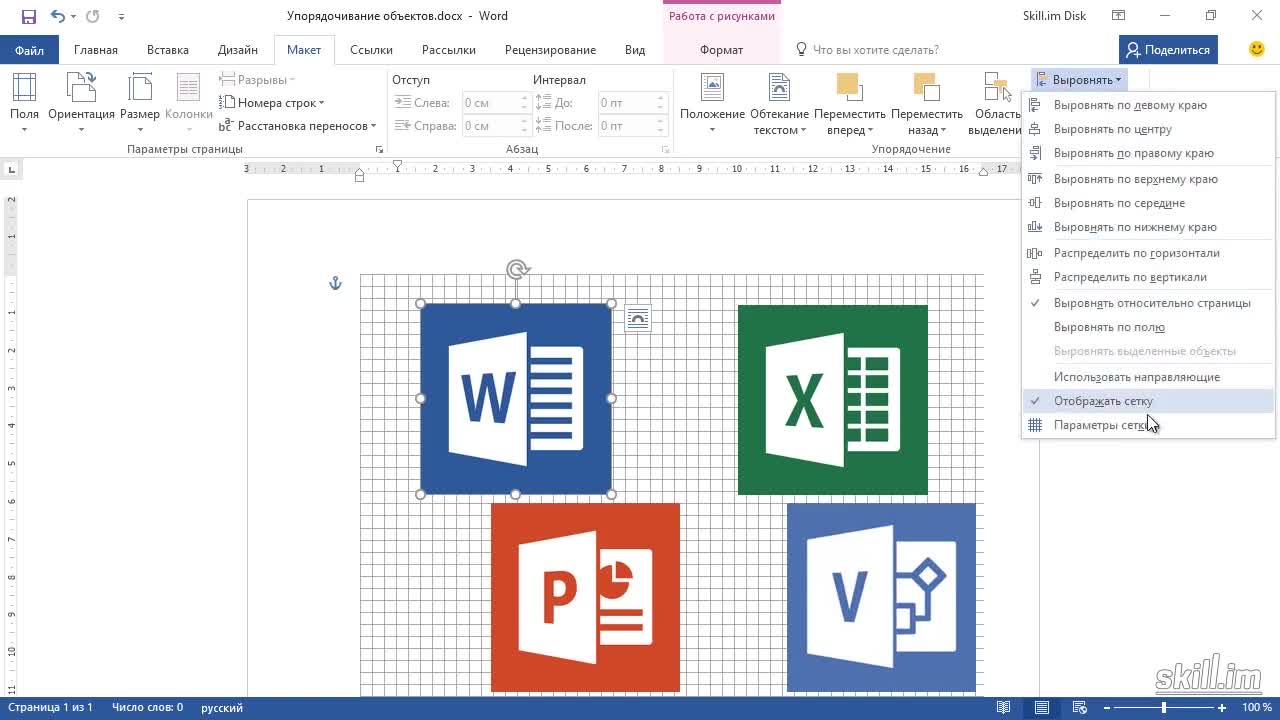The width and height of the screenshot is (1280, 720).
Task: Switch to the Вид tab
Action: coord(635,50)
